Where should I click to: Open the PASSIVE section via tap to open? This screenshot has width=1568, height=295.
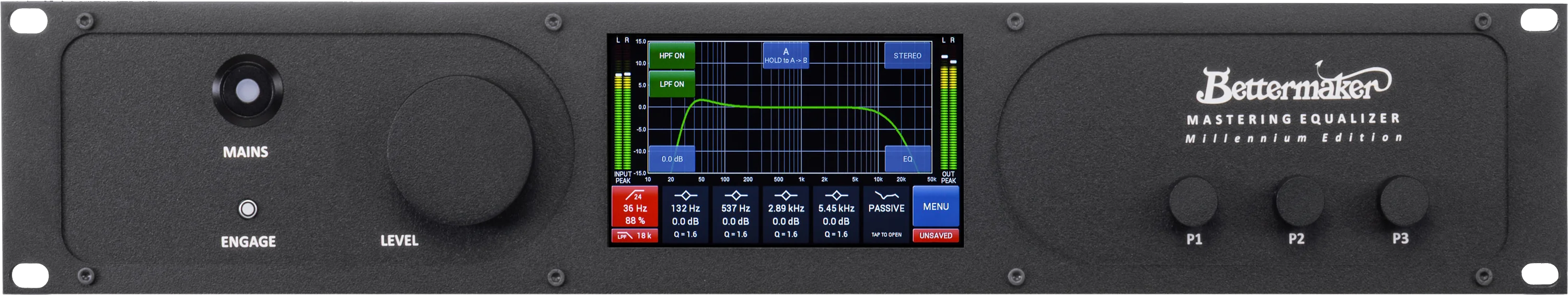coord(886,214)
